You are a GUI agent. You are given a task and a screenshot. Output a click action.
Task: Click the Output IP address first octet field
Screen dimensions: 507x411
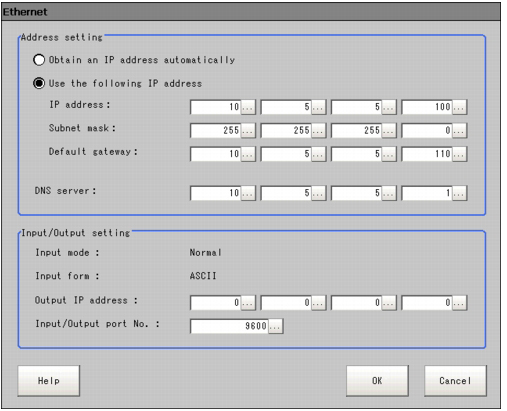[x=216, y=303]
